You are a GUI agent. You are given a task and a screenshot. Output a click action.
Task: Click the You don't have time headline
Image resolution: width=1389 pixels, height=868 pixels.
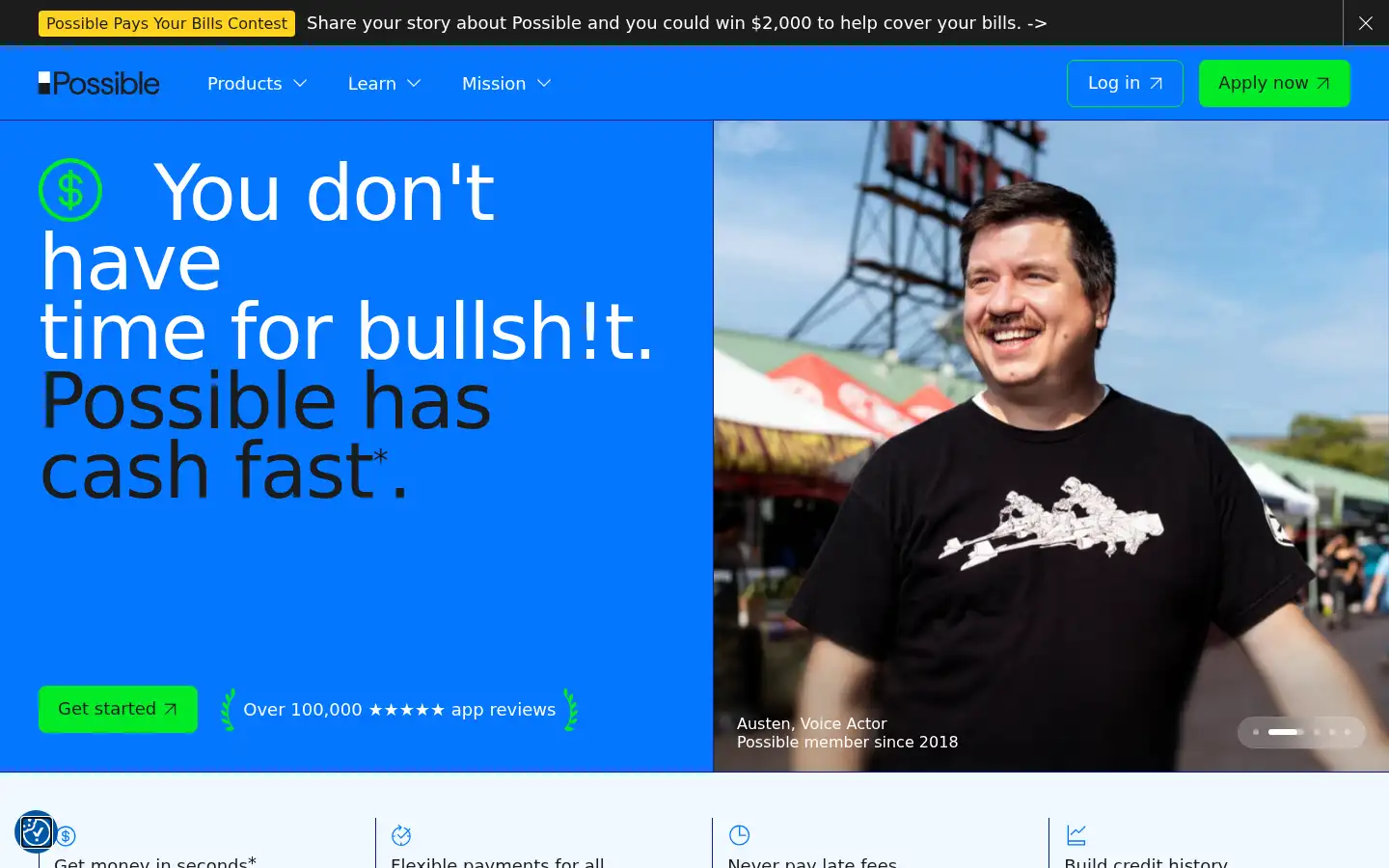[x=347, y=261]
